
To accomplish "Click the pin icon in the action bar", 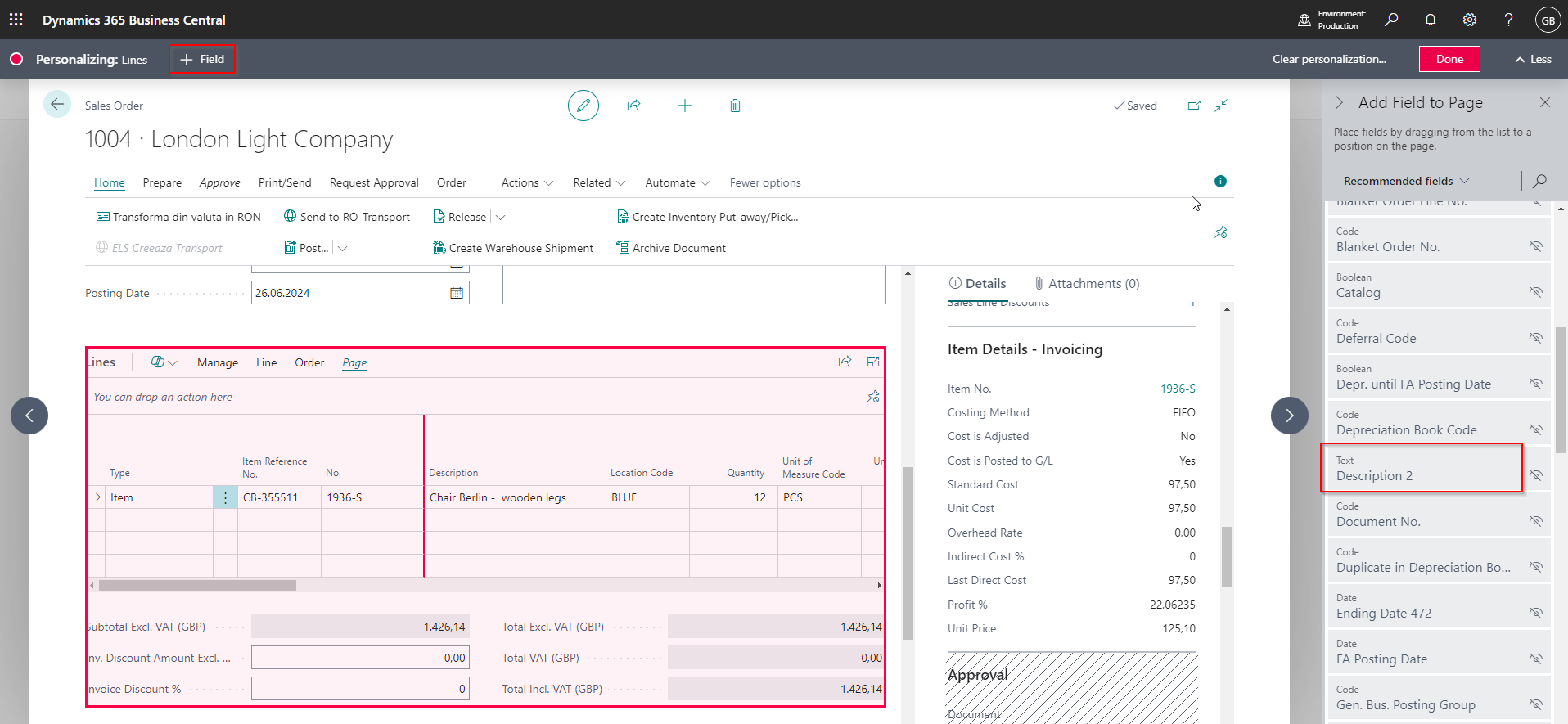I will click(1220, 232).
